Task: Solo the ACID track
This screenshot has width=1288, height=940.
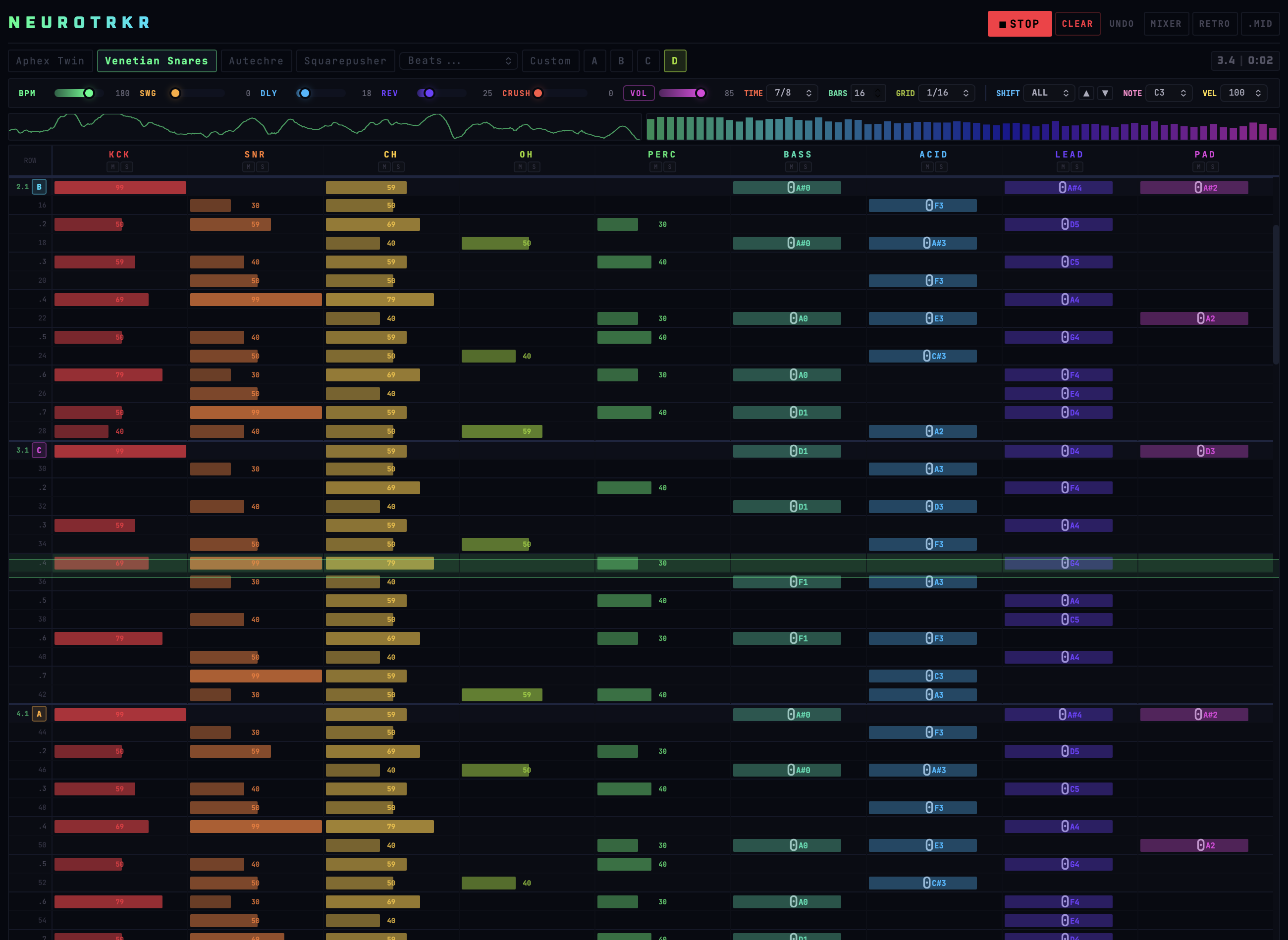Action: click(x=941, y=167)
